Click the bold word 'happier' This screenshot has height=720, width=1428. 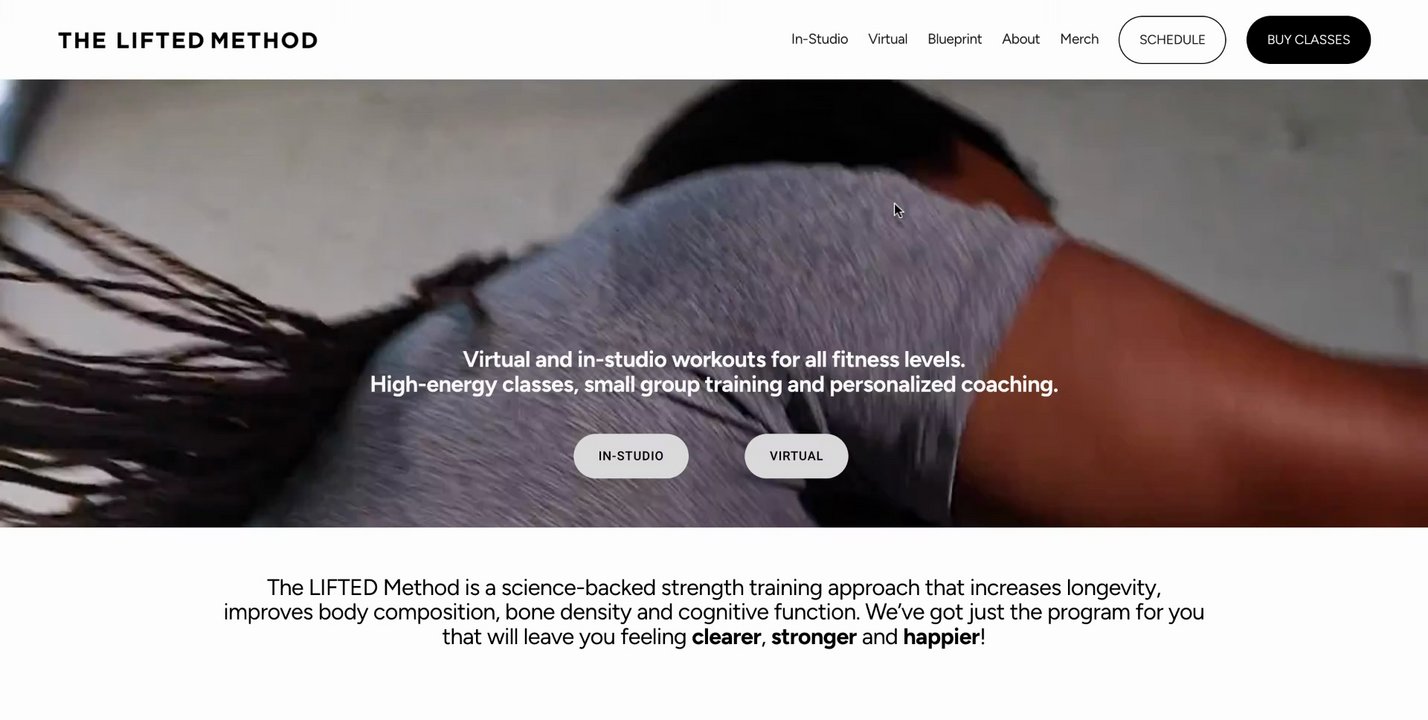(941, 637)
